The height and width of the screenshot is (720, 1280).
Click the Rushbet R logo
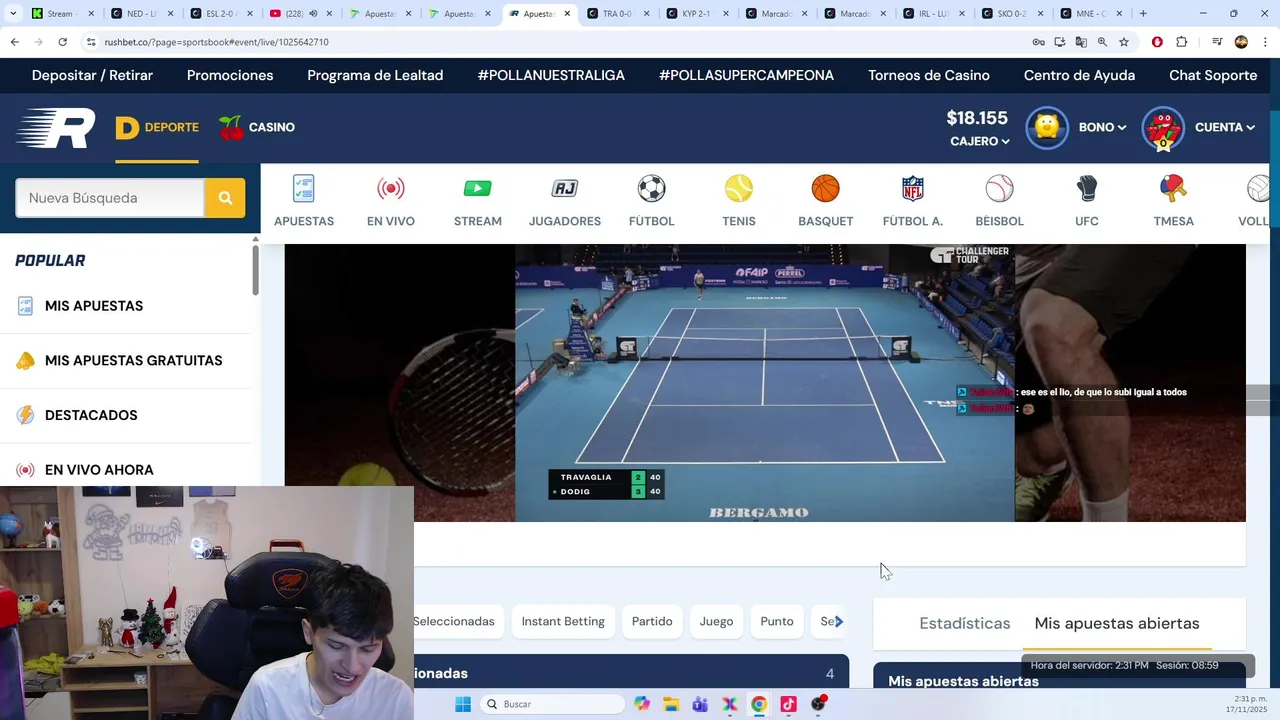coord(56,128)
